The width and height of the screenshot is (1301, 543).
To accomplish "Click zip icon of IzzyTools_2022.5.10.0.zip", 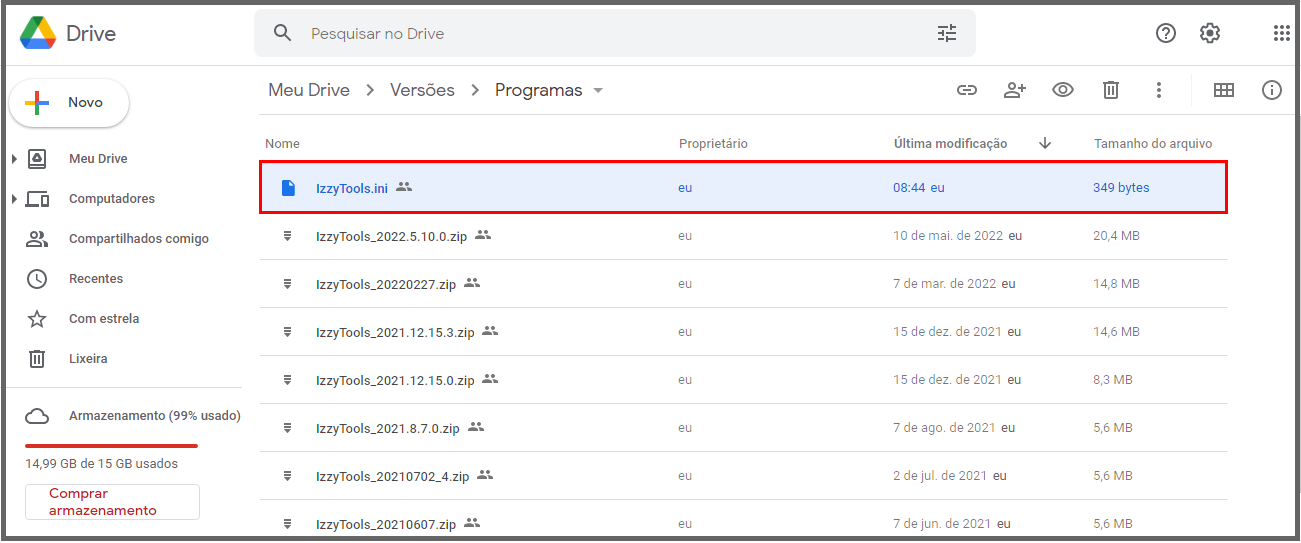I will pos(288,236).
